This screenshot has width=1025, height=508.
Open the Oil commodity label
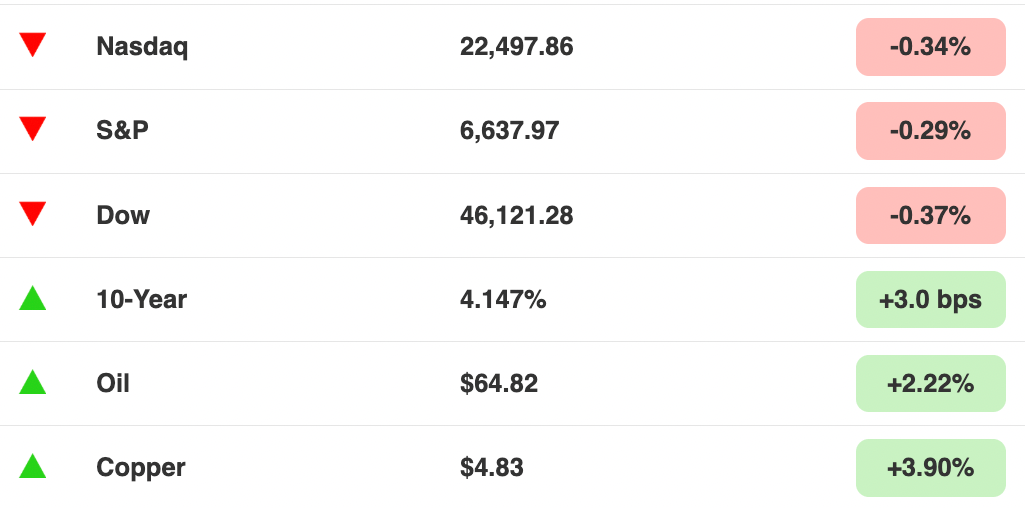click(x=112, y=383)
